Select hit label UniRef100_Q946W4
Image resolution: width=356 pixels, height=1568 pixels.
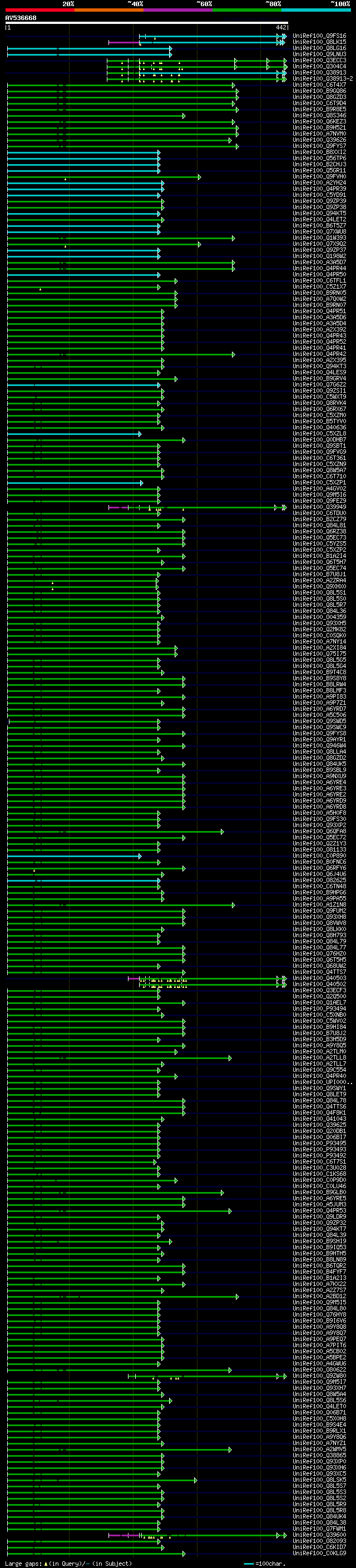click(319, 746)
